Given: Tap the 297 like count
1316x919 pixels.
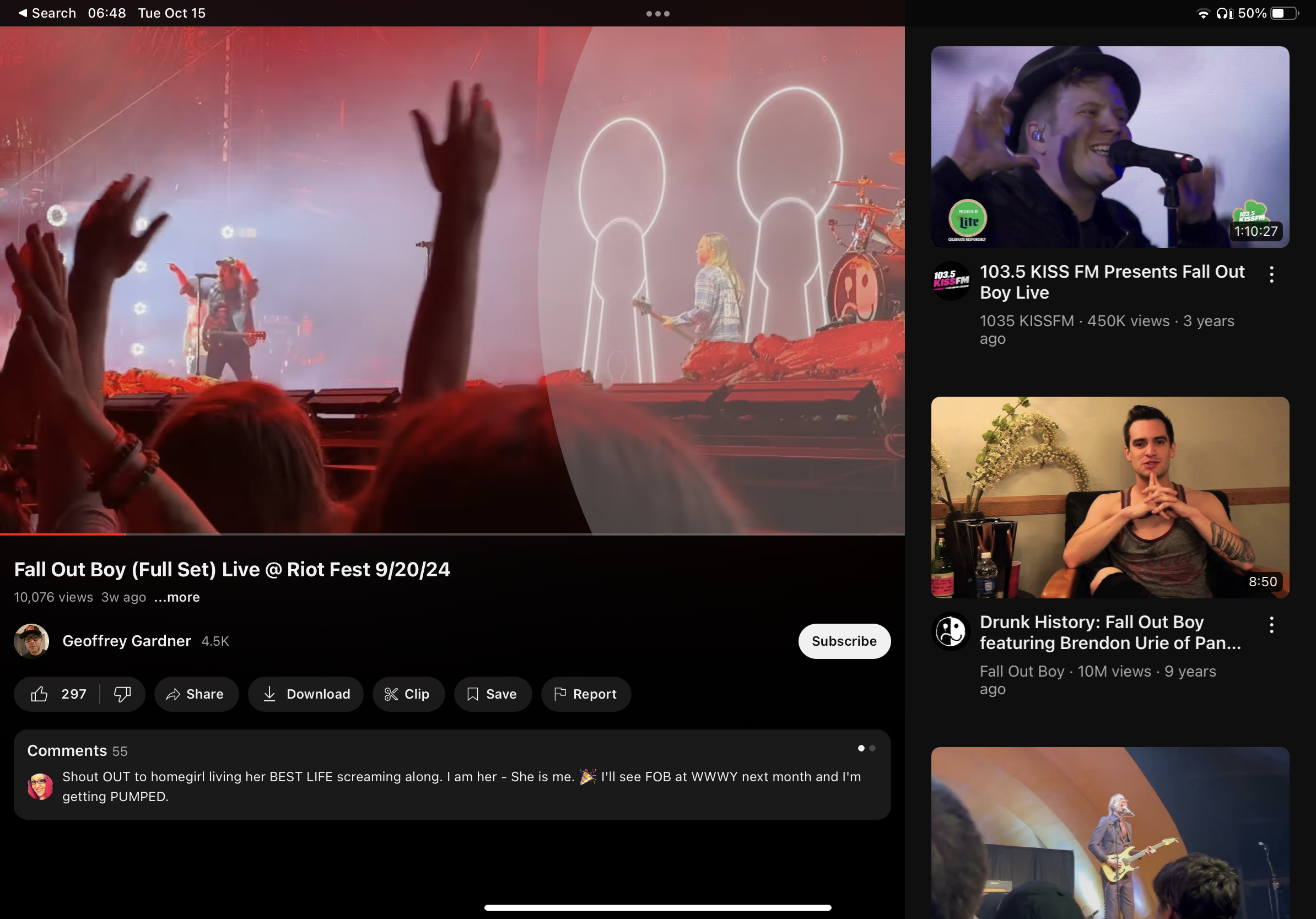Looking at the screenshot, I should pyautogui.click(x=74, y=694).
